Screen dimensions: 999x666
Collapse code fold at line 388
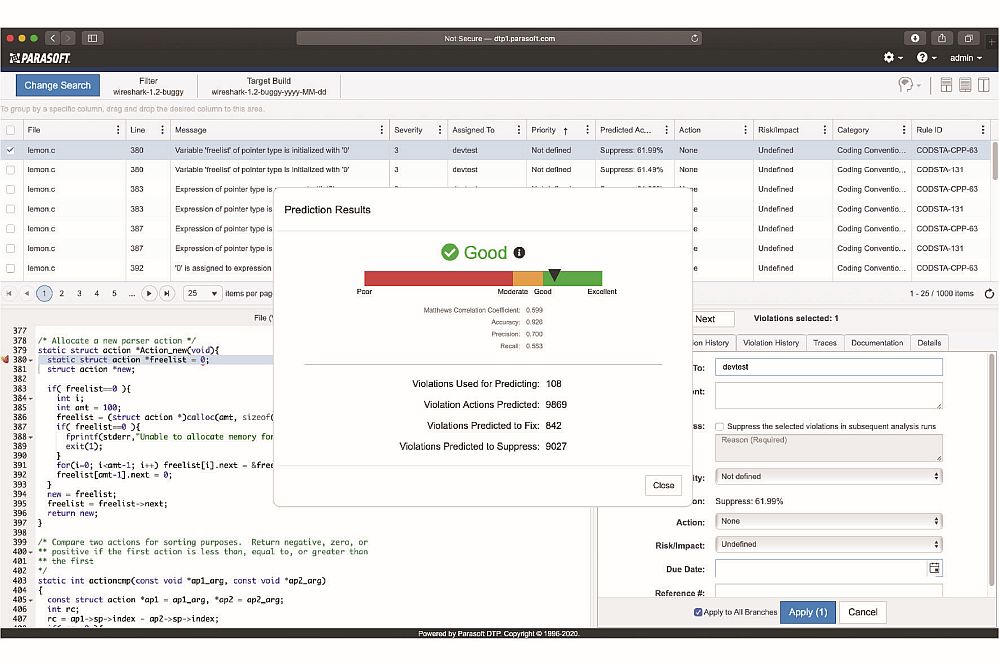(x=31, y=437)
